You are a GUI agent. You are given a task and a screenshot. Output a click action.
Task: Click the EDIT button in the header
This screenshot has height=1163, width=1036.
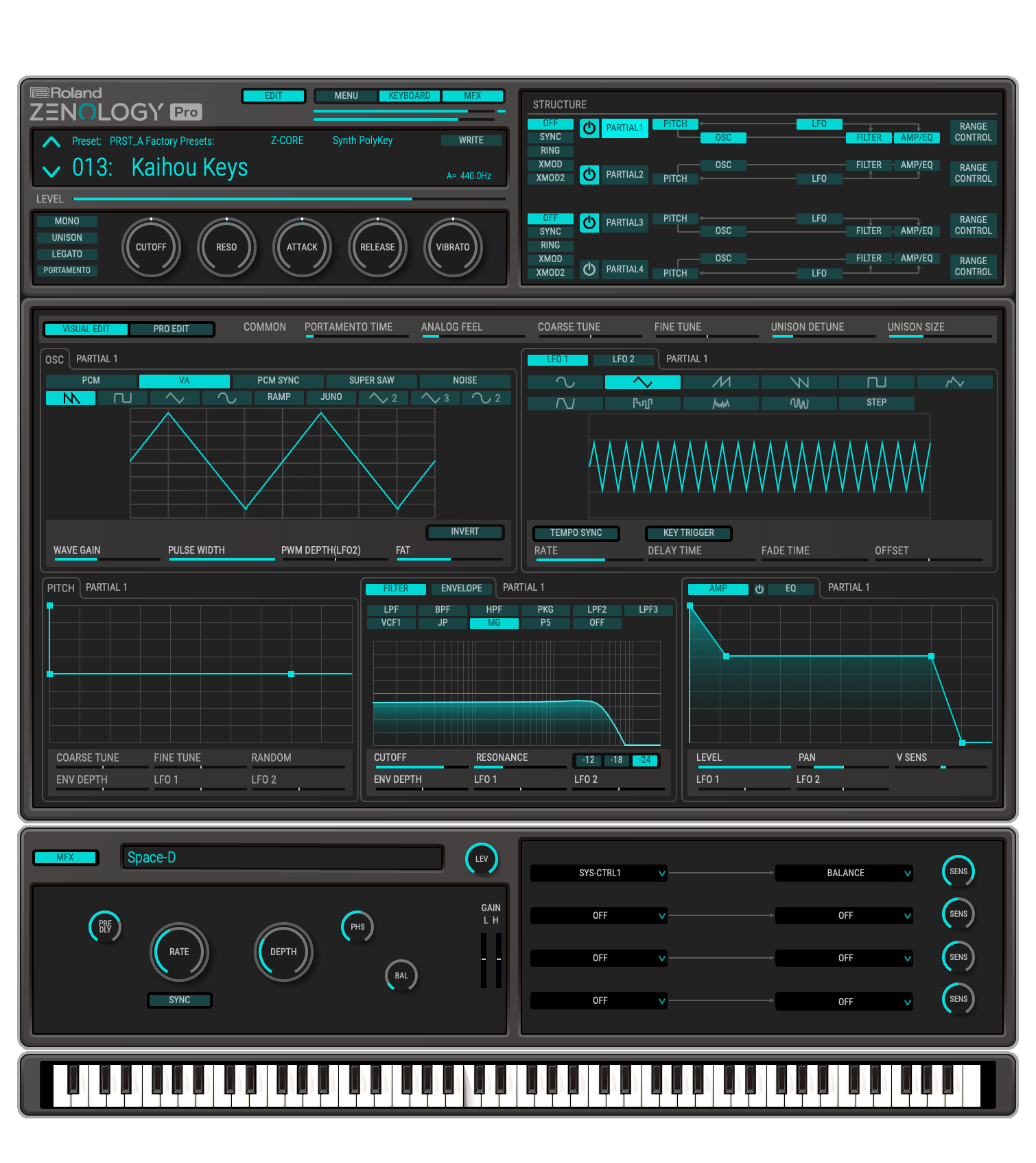(x=273, y=95)
